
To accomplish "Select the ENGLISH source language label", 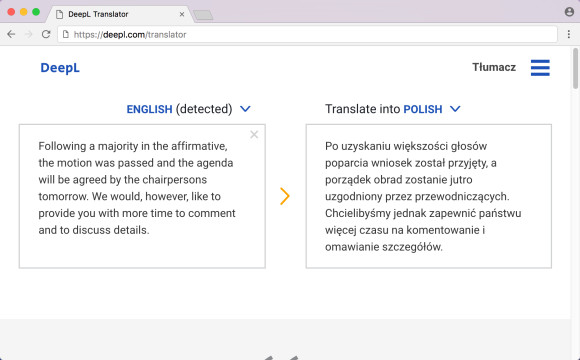I will pyautogui.click(x=149, y=109).
